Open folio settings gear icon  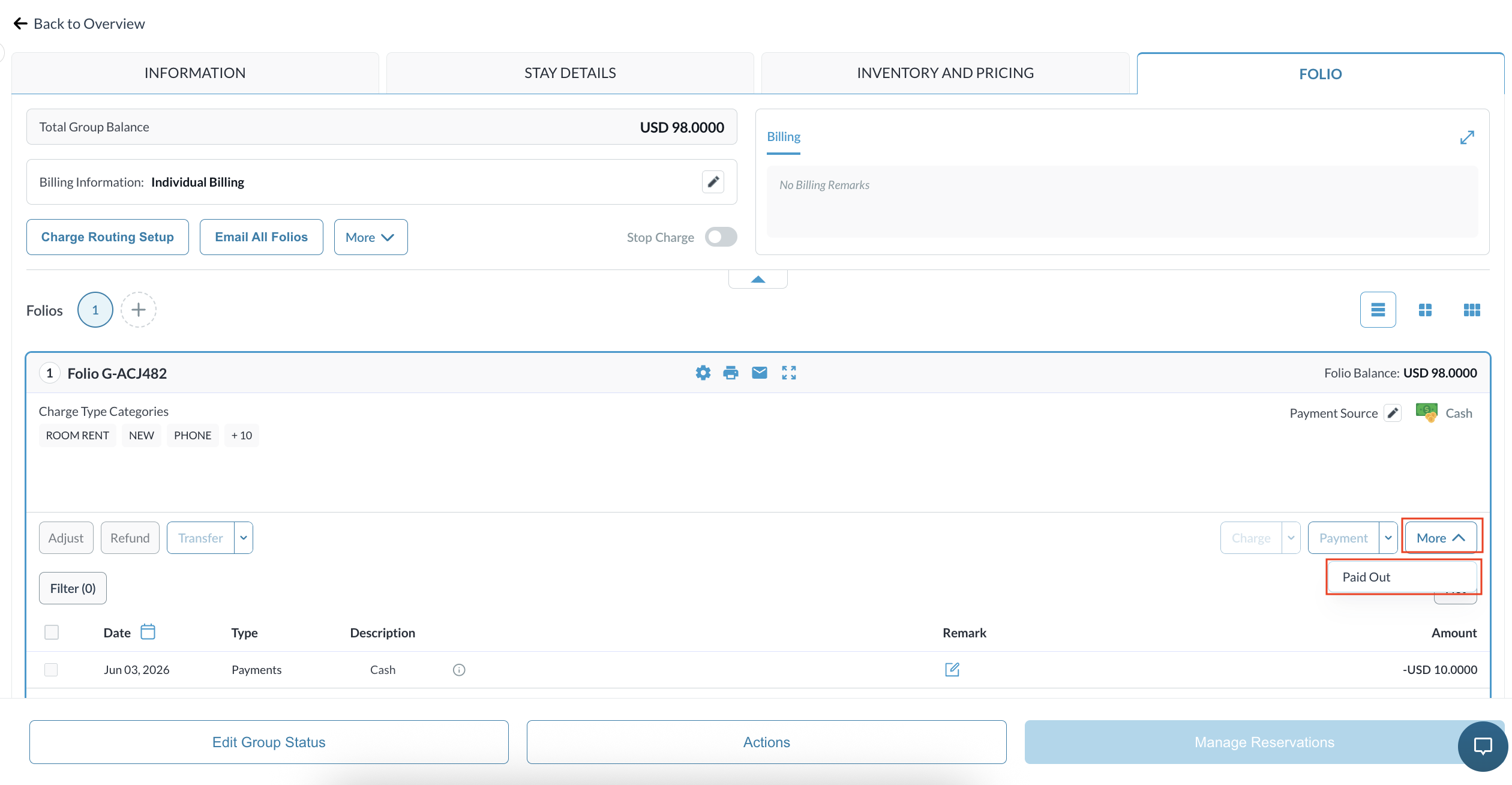click(x=703, y=373)
